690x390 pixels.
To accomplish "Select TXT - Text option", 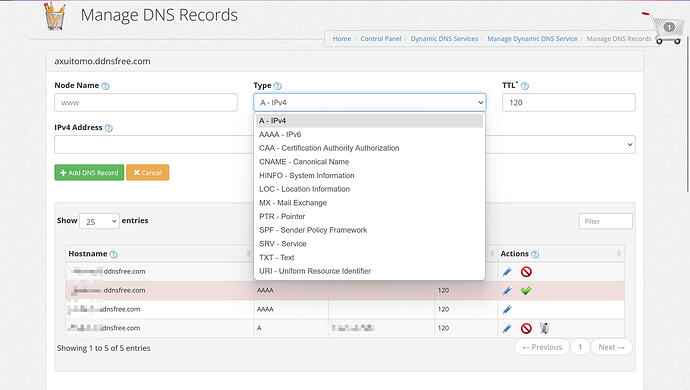I will point(370,257).
